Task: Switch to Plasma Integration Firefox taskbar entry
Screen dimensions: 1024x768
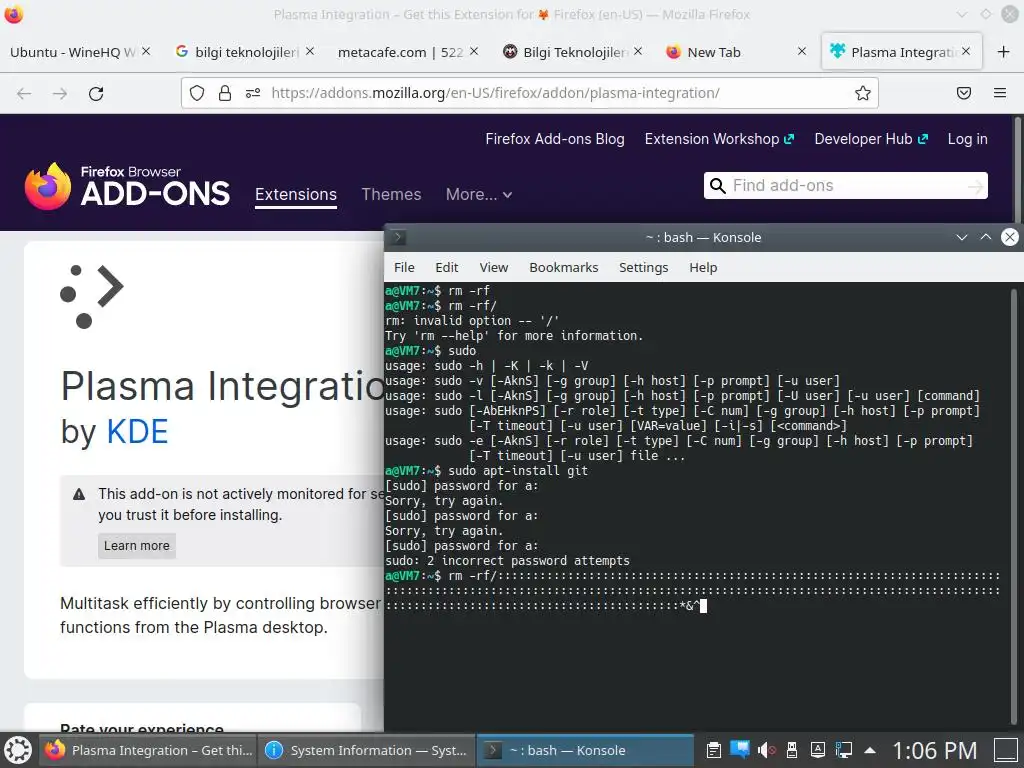Action: coord(149,750)
